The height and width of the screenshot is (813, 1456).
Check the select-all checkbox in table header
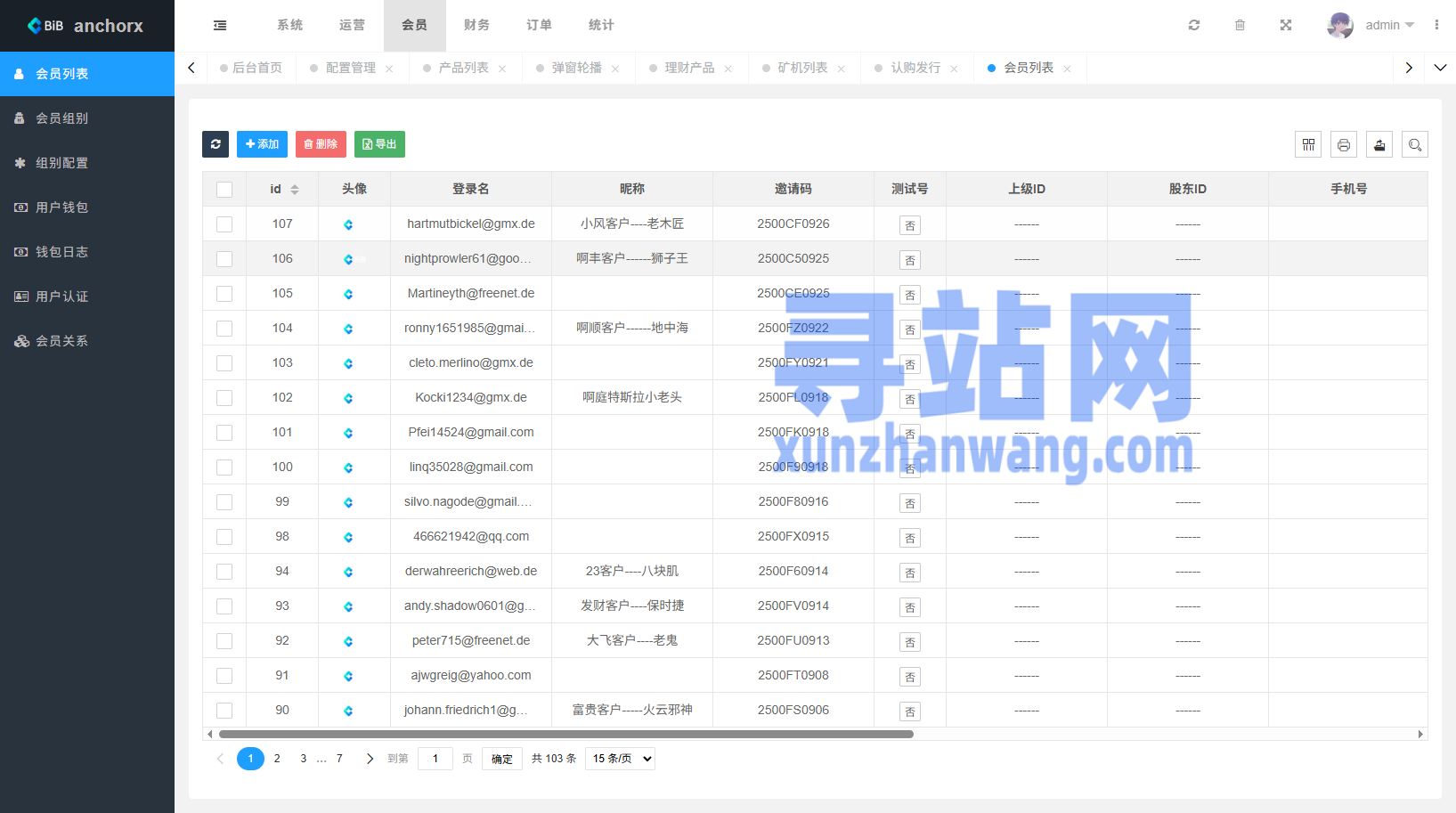coord(224,190)
